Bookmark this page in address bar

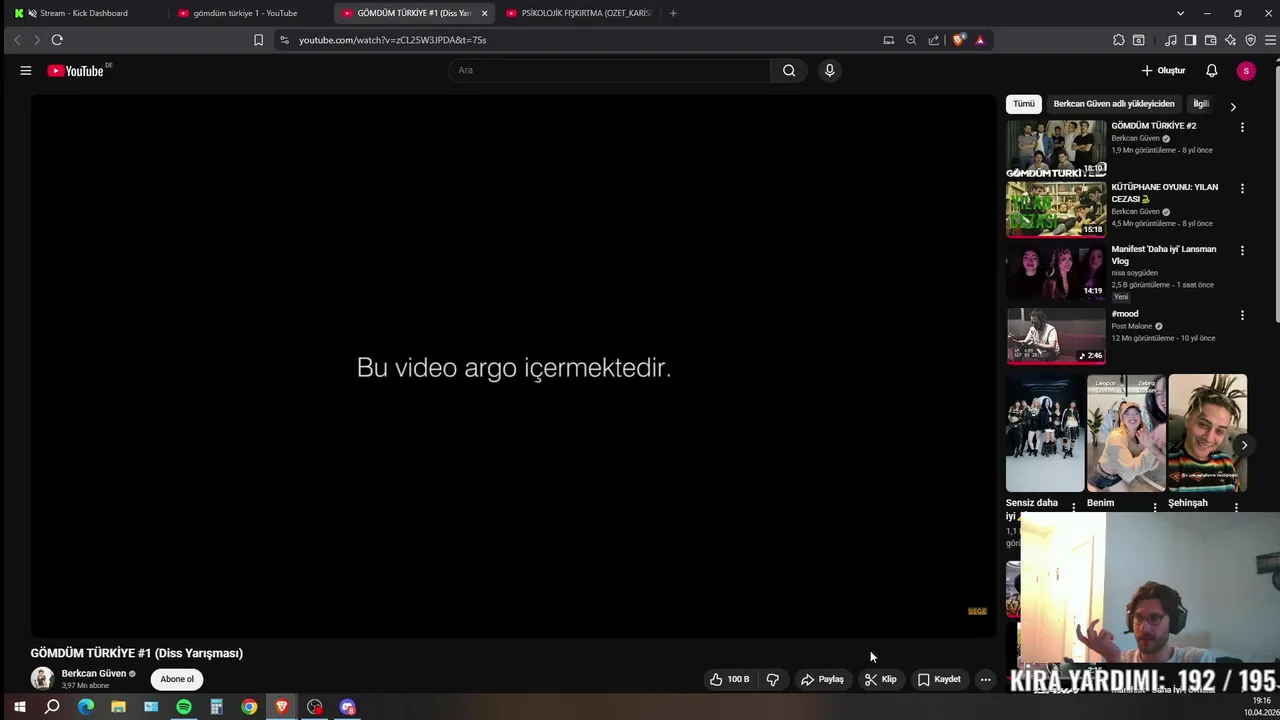click(258, 40)
